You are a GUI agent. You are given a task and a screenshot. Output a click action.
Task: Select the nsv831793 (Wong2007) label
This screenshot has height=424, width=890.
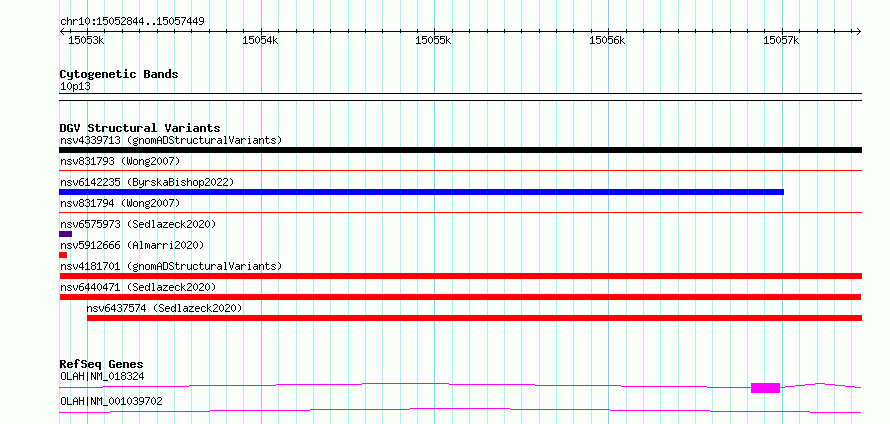[120, 161]
